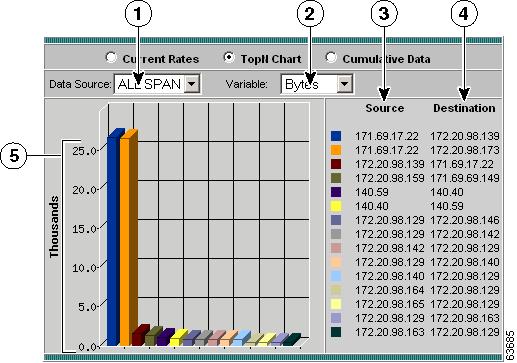
Task: Click the Thousands axis label
Action: (54, 227)
